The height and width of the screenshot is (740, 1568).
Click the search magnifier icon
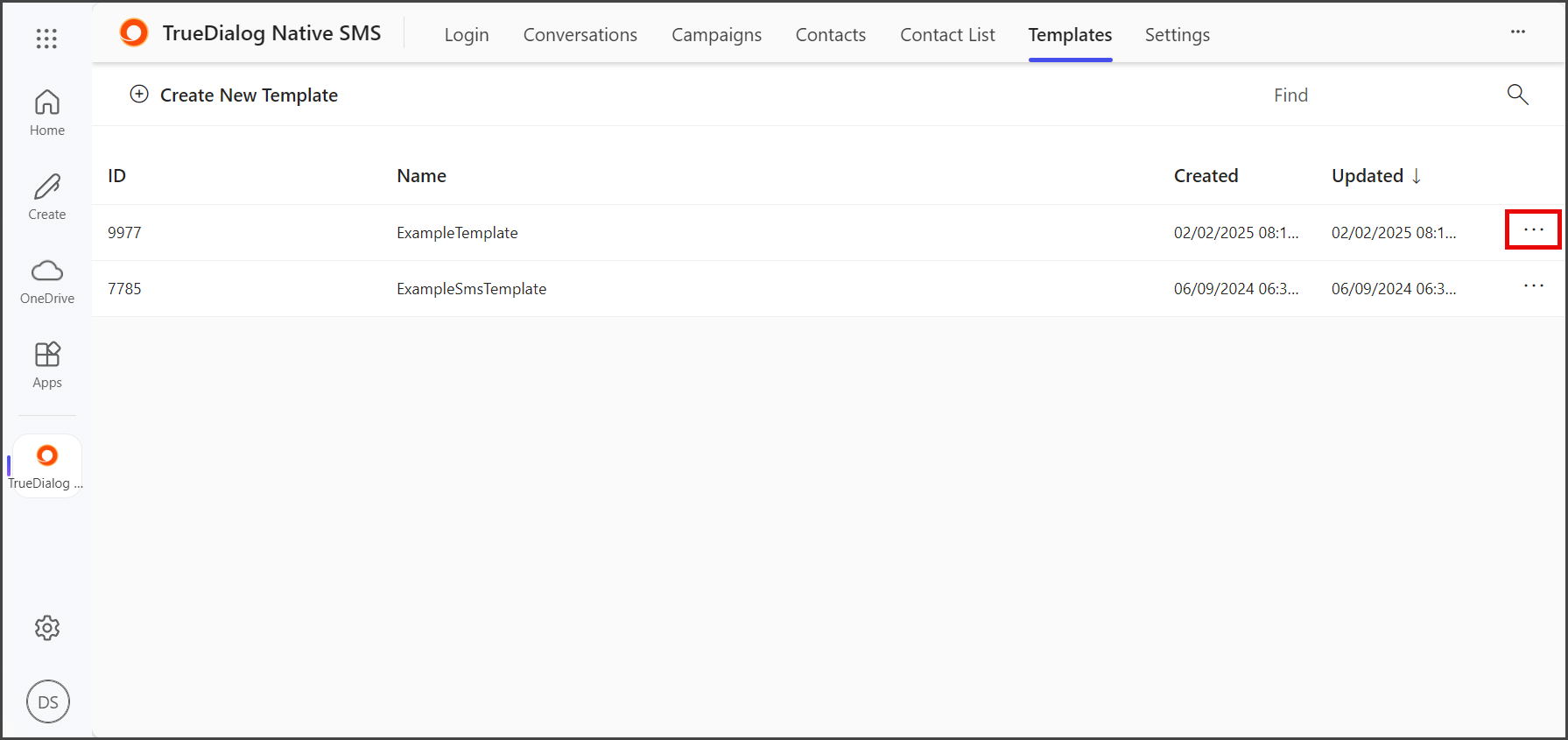click(1517, 95)
